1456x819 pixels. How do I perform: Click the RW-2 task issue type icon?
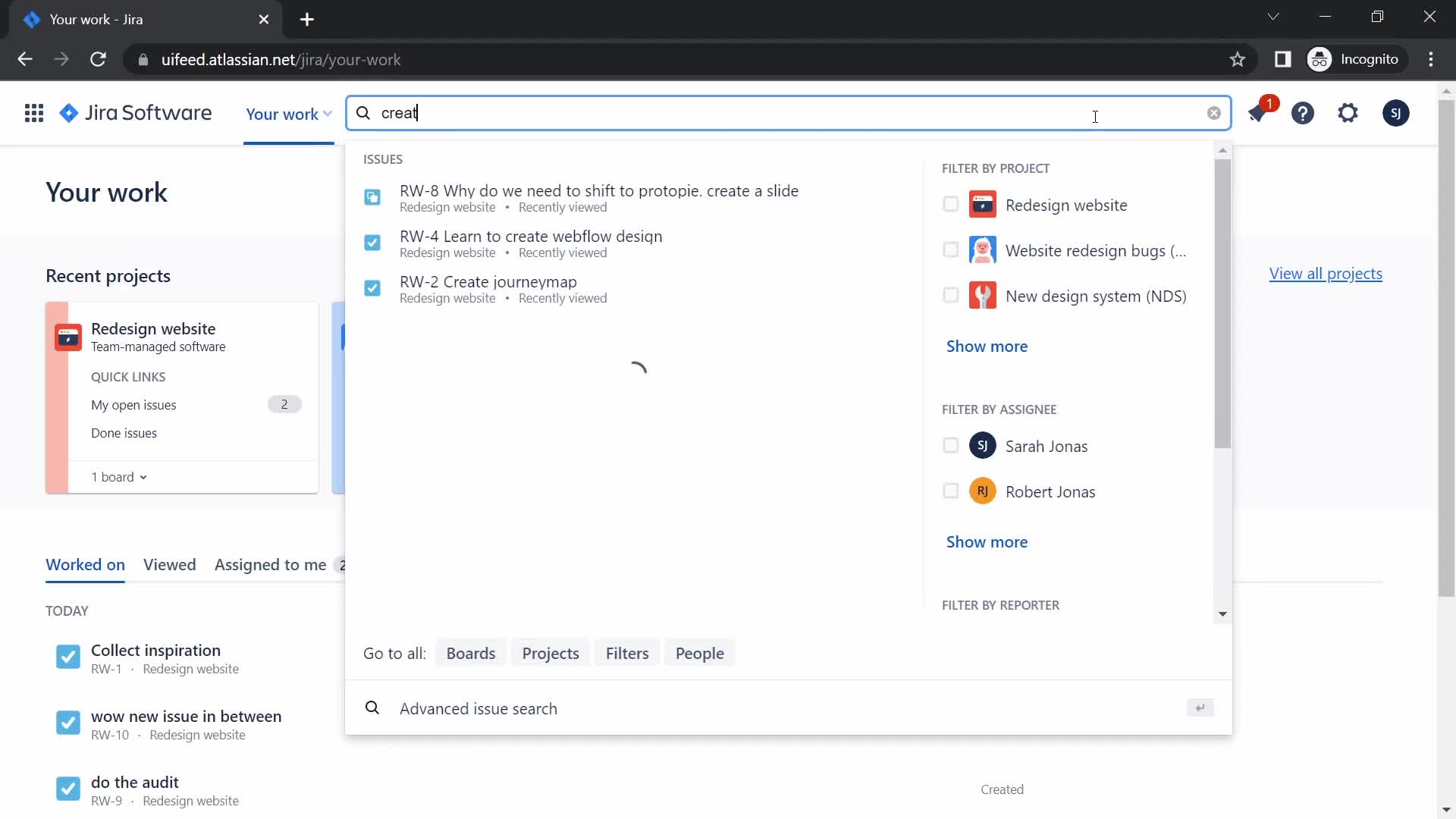tap(372, 288)
